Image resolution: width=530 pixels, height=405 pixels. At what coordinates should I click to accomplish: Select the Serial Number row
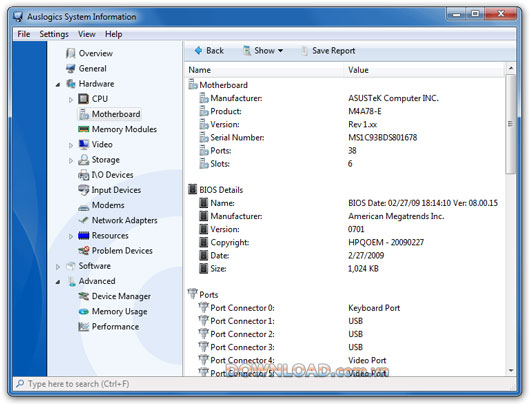[x=345, y=138]
